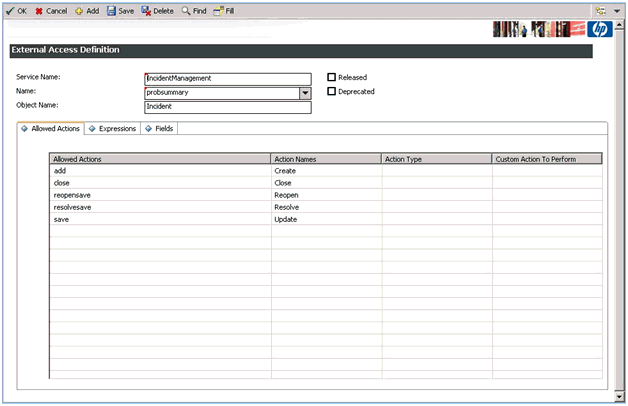The width and height of the screenshot is (628, 406).
Task: Click the 'Close' action name cell
Action: click(326, 183)
